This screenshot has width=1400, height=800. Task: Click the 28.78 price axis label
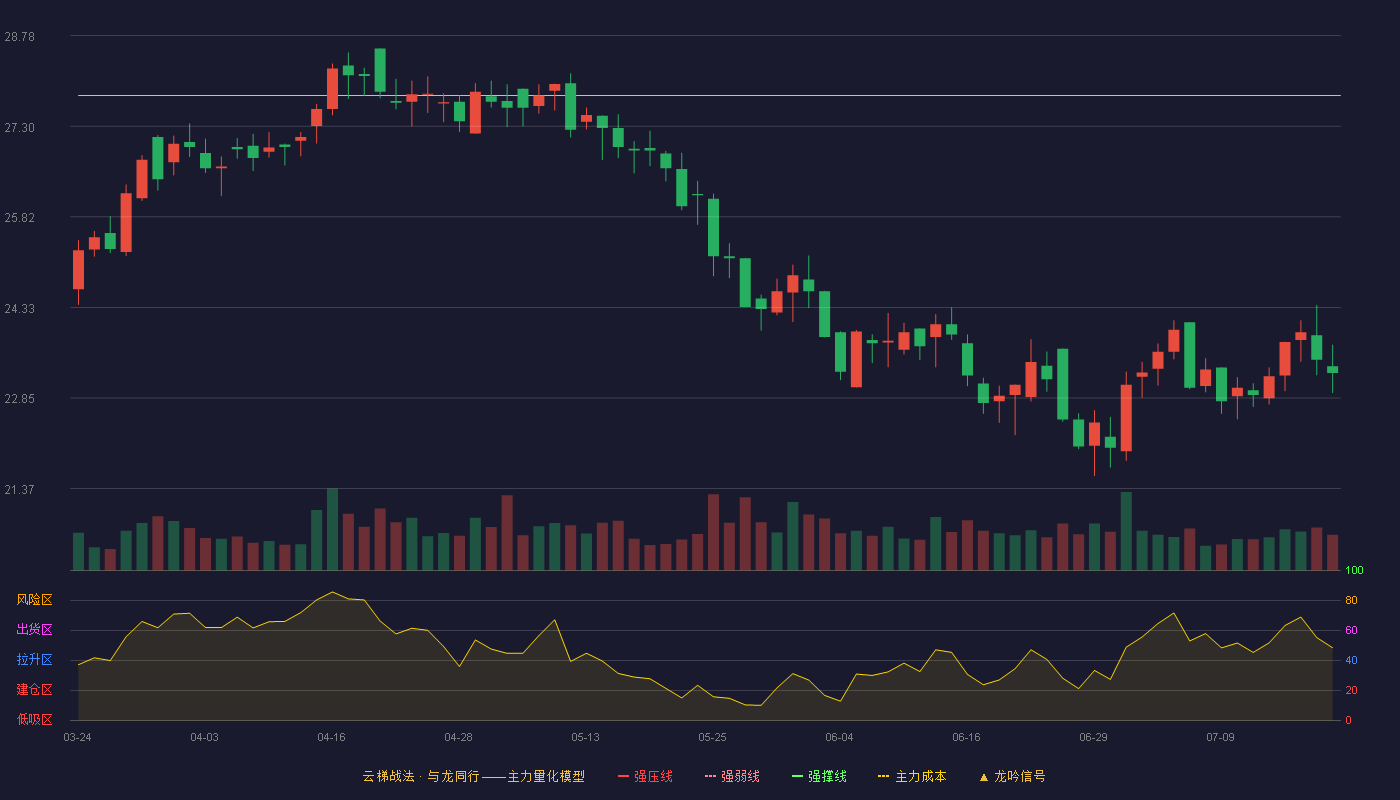tap(19, 36)
